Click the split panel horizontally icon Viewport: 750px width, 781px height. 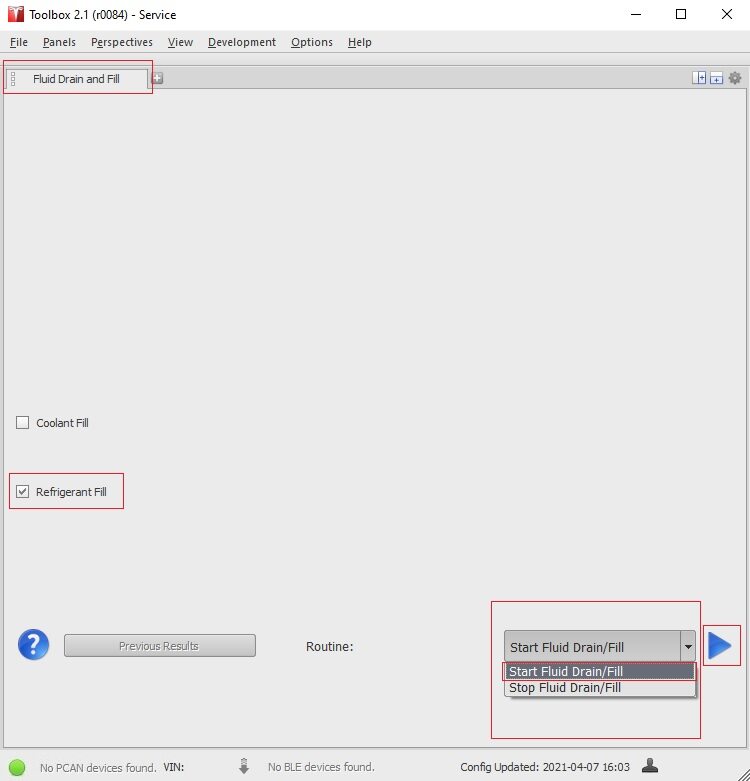pos(716,78)
